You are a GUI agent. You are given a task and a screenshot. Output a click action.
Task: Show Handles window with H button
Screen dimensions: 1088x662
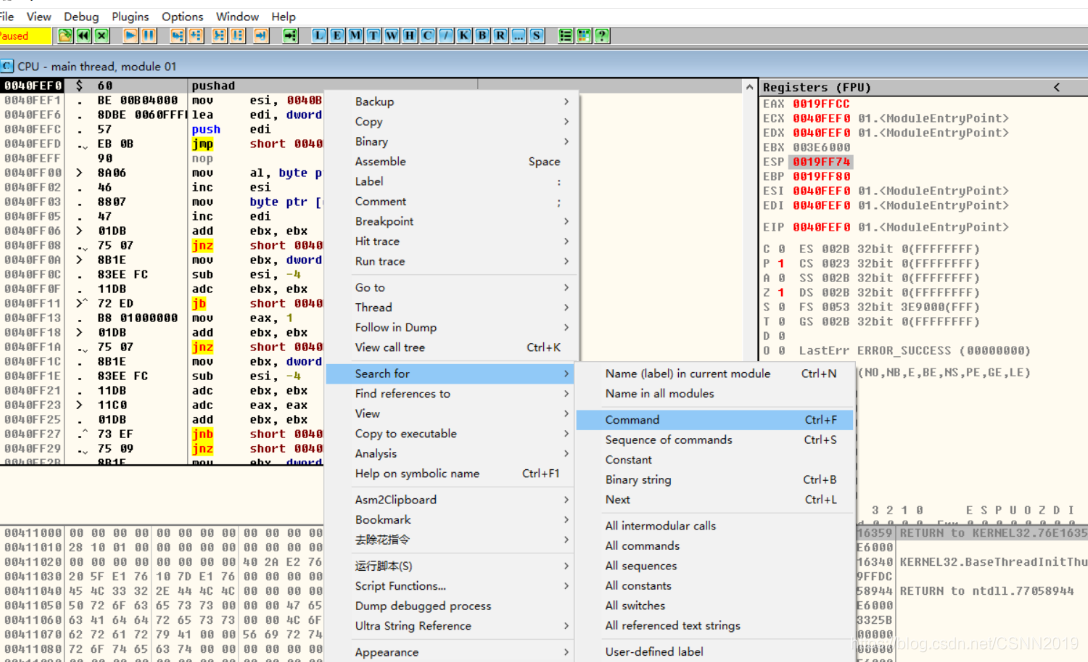[x=409, y=35]
